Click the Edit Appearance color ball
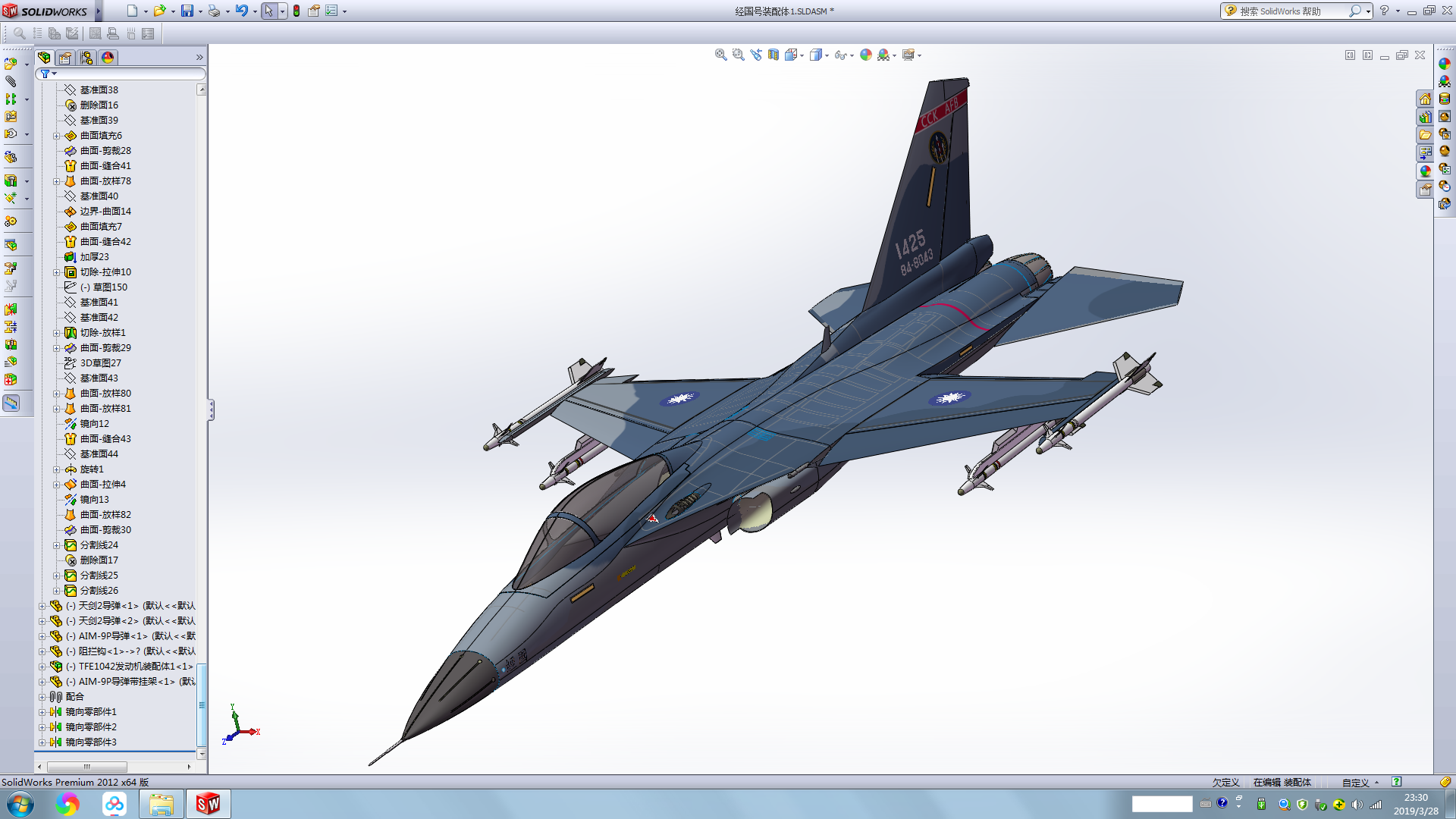Image resolution: width=1456 pixels, height=819 pixels. [x=865, y=55]
